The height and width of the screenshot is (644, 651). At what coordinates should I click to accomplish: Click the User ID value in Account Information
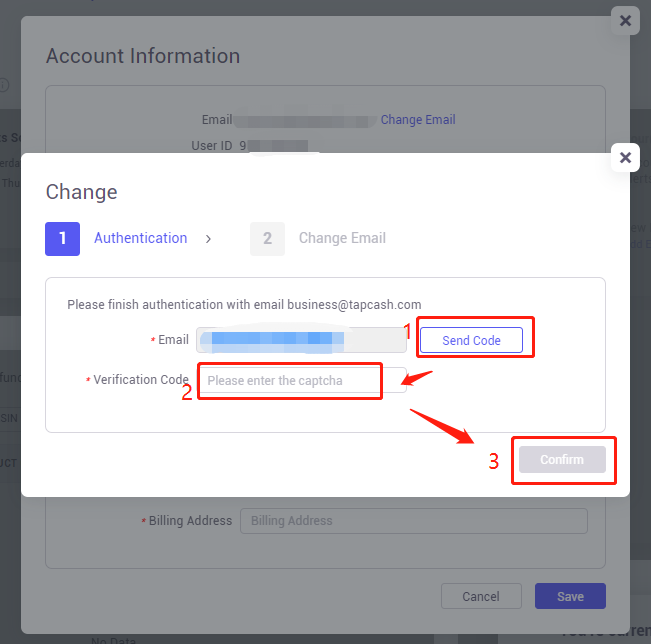click(274, 146)
